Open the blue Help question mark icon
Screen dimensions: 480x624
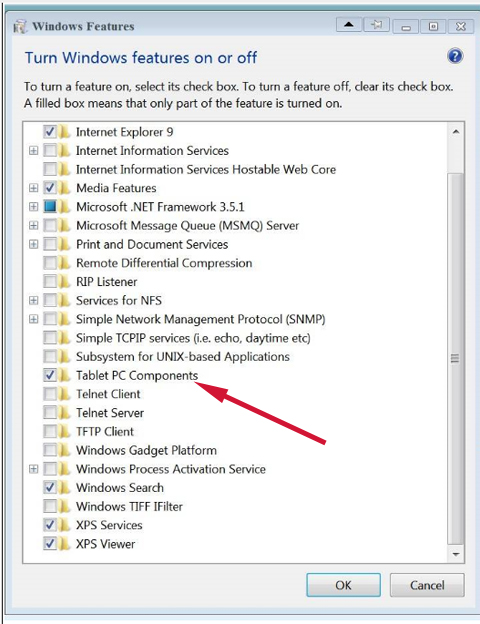(455, 56)
